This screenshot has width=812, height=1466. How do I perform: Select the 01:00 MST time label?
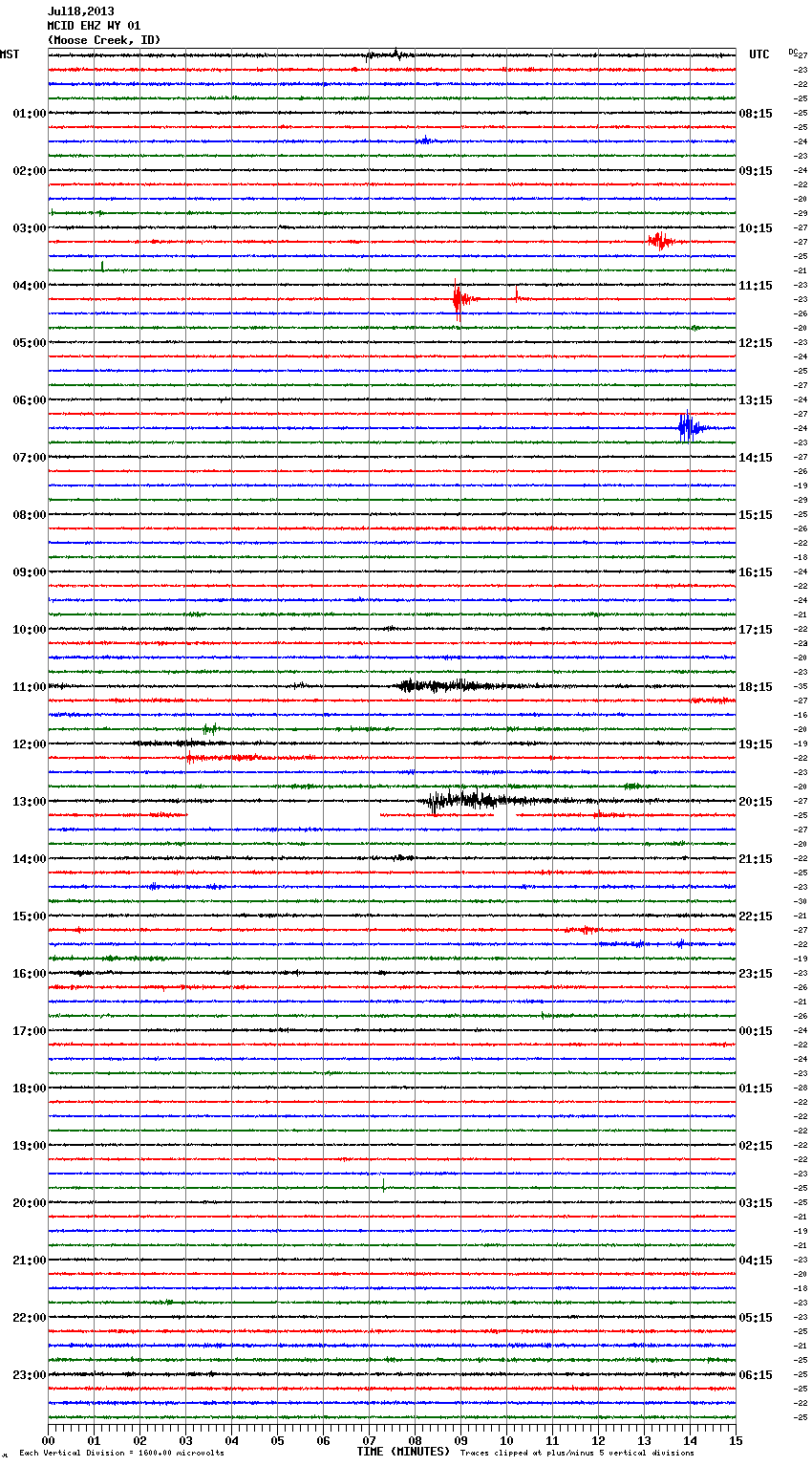click(x=29, y=114)
